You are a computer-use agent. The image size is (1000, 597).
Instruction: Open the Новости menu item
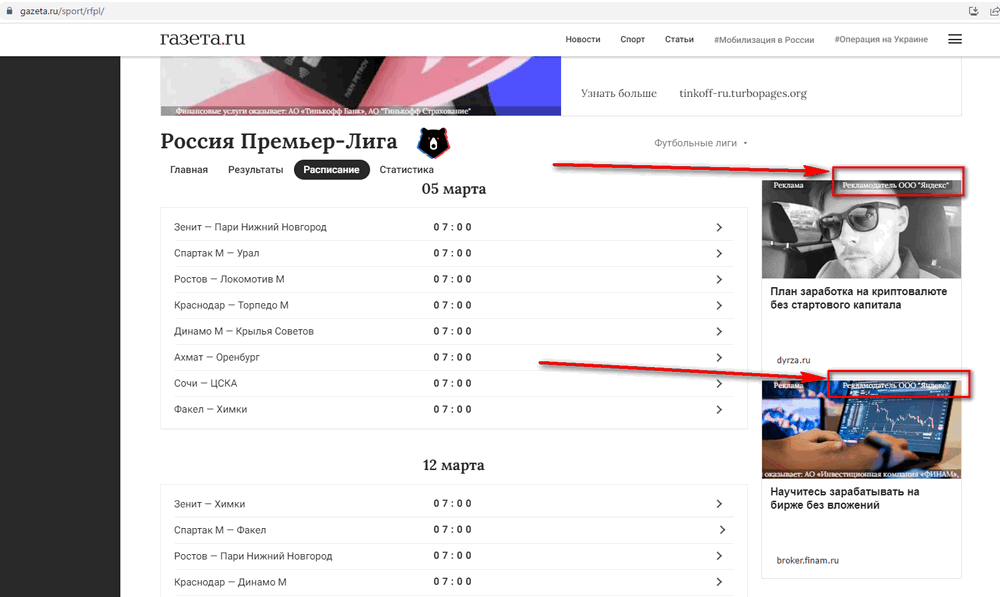[583, 40]
